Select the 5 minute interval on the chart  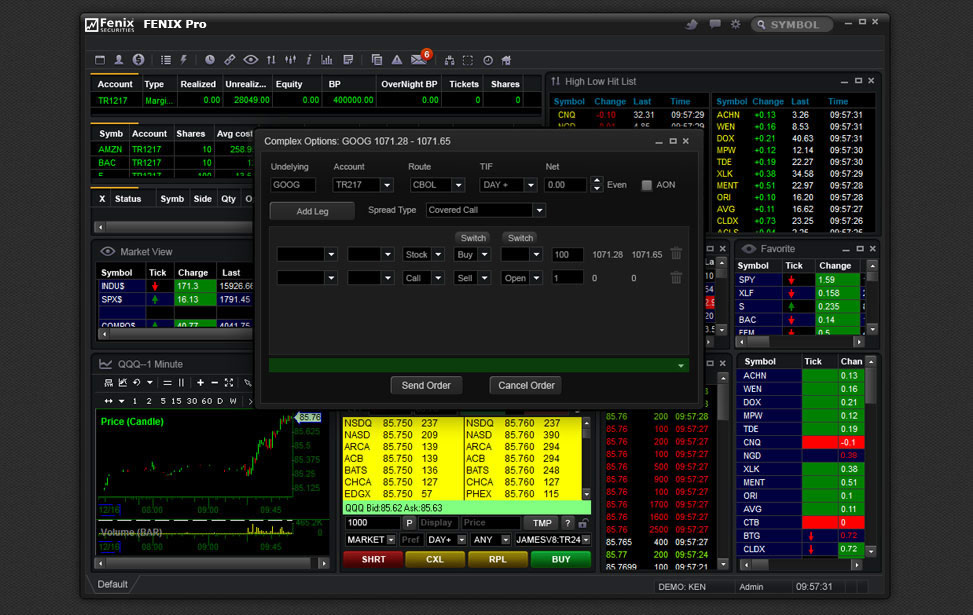(163, 401)
